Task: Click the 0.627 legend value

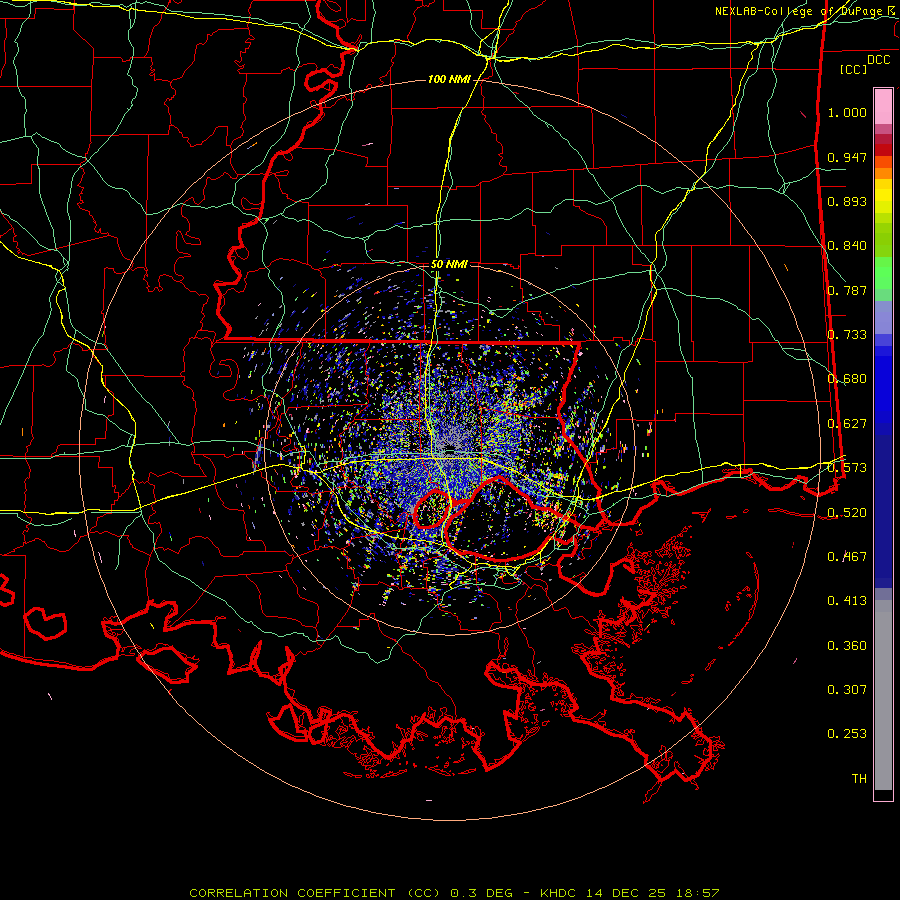Action: (x=847, y=424)
